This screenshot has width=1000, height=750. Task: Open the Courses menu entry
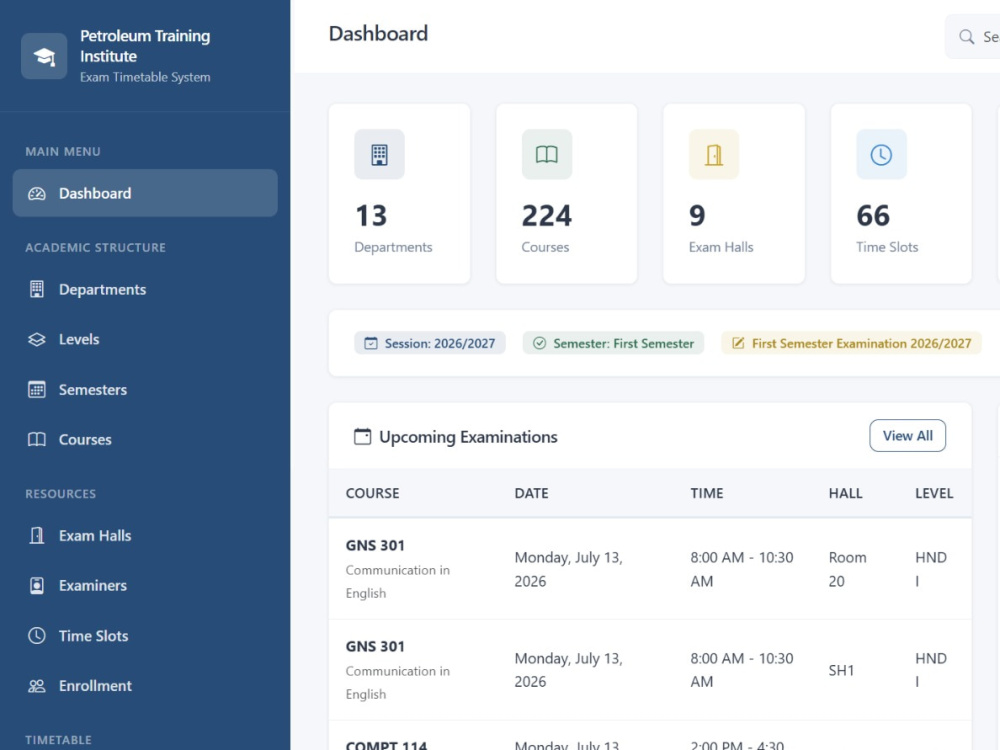pyautogui.click(x=145, y=439)
